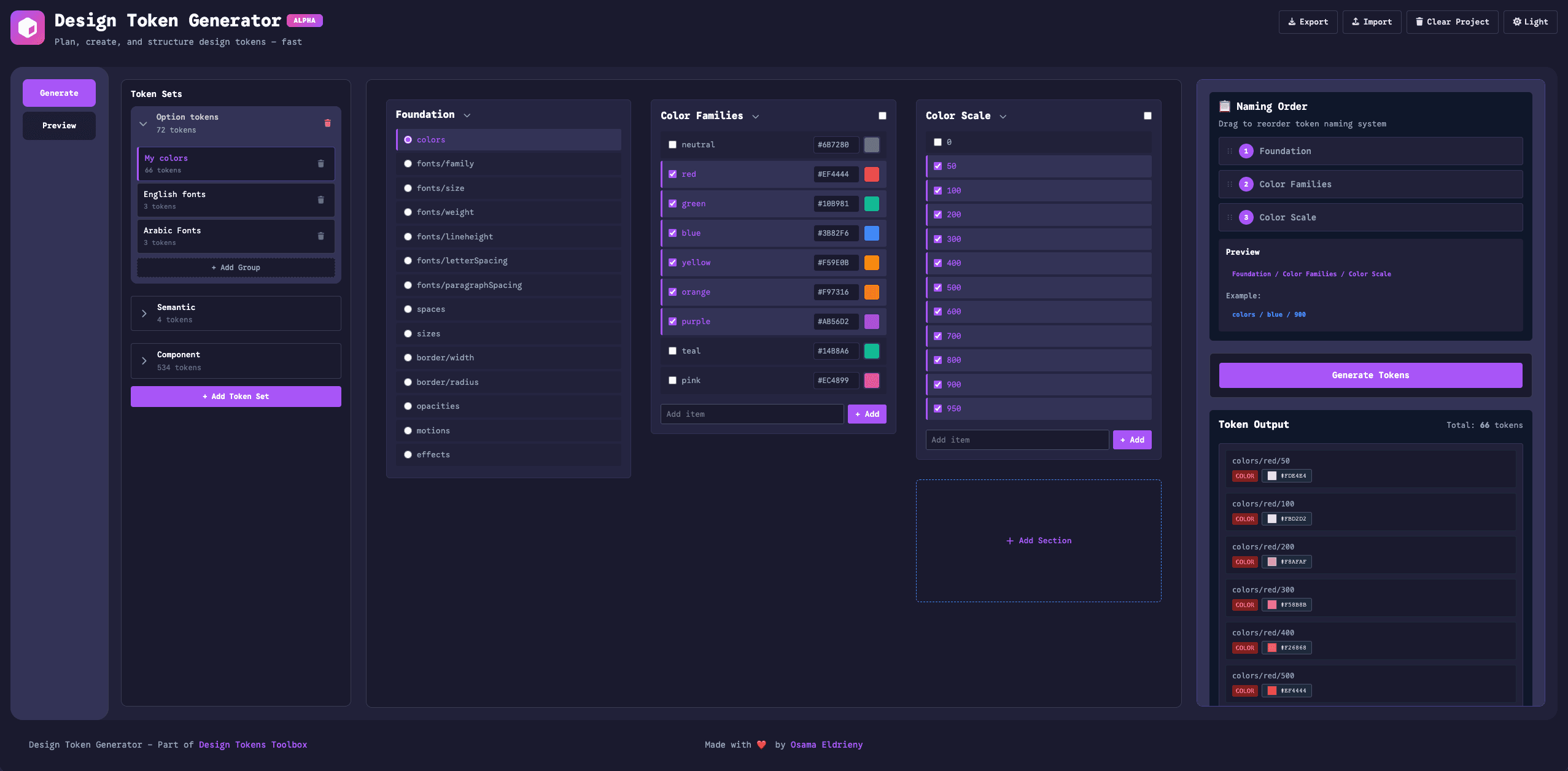
Task: Enable the teal color family checkbox
Action: [672, 351]
